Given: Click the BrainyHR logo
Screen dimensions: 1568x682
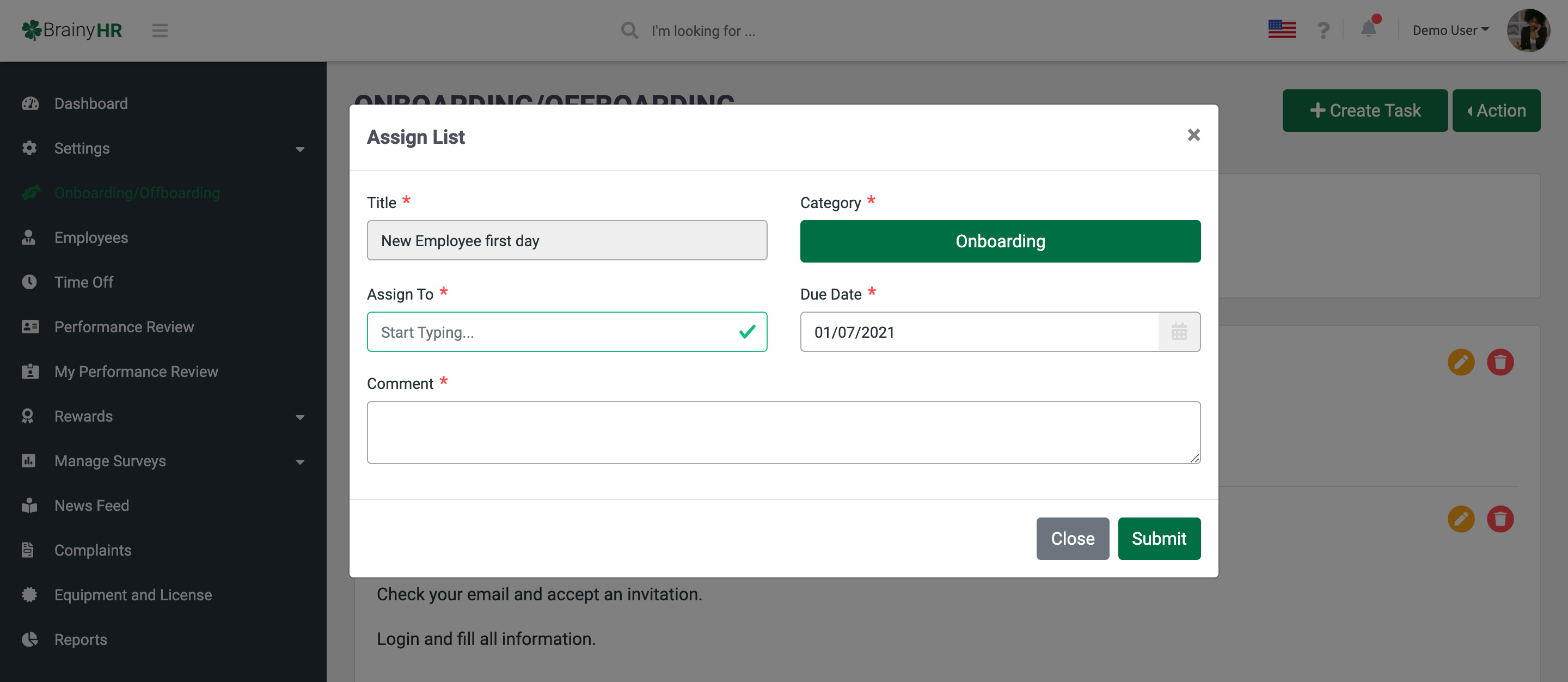Looking at the screenshot, I should (x=72, y=30).
